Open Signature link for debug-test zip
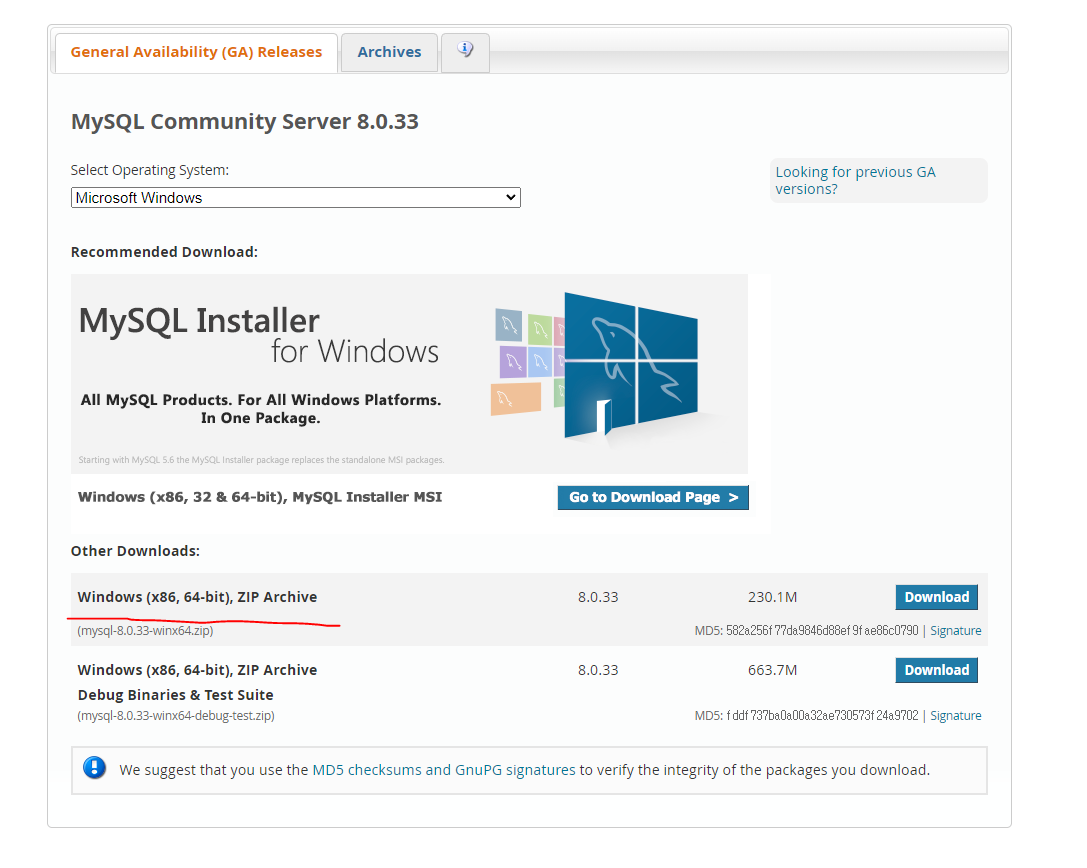 coord(955,715)
